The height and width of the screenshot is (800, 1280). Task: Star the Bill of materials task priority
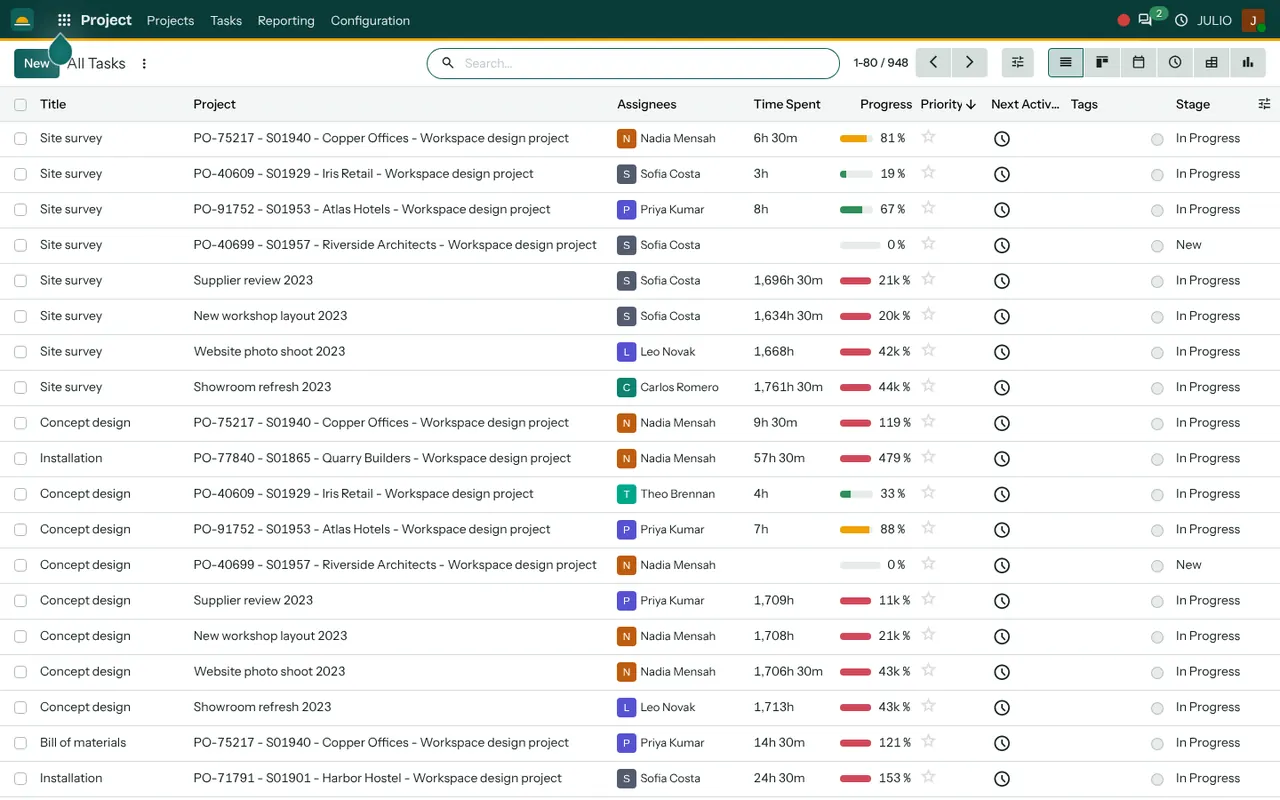pos(928,741)
